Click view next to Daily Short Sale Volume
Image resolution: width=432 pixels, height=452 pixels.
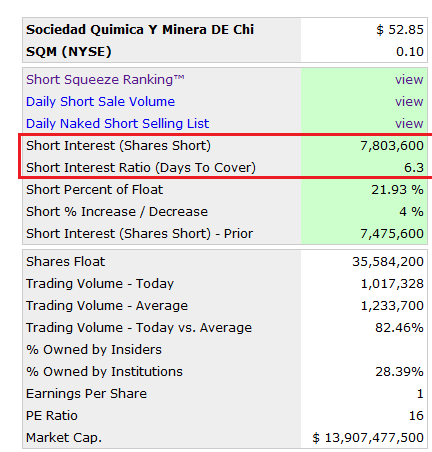point(409,102)
